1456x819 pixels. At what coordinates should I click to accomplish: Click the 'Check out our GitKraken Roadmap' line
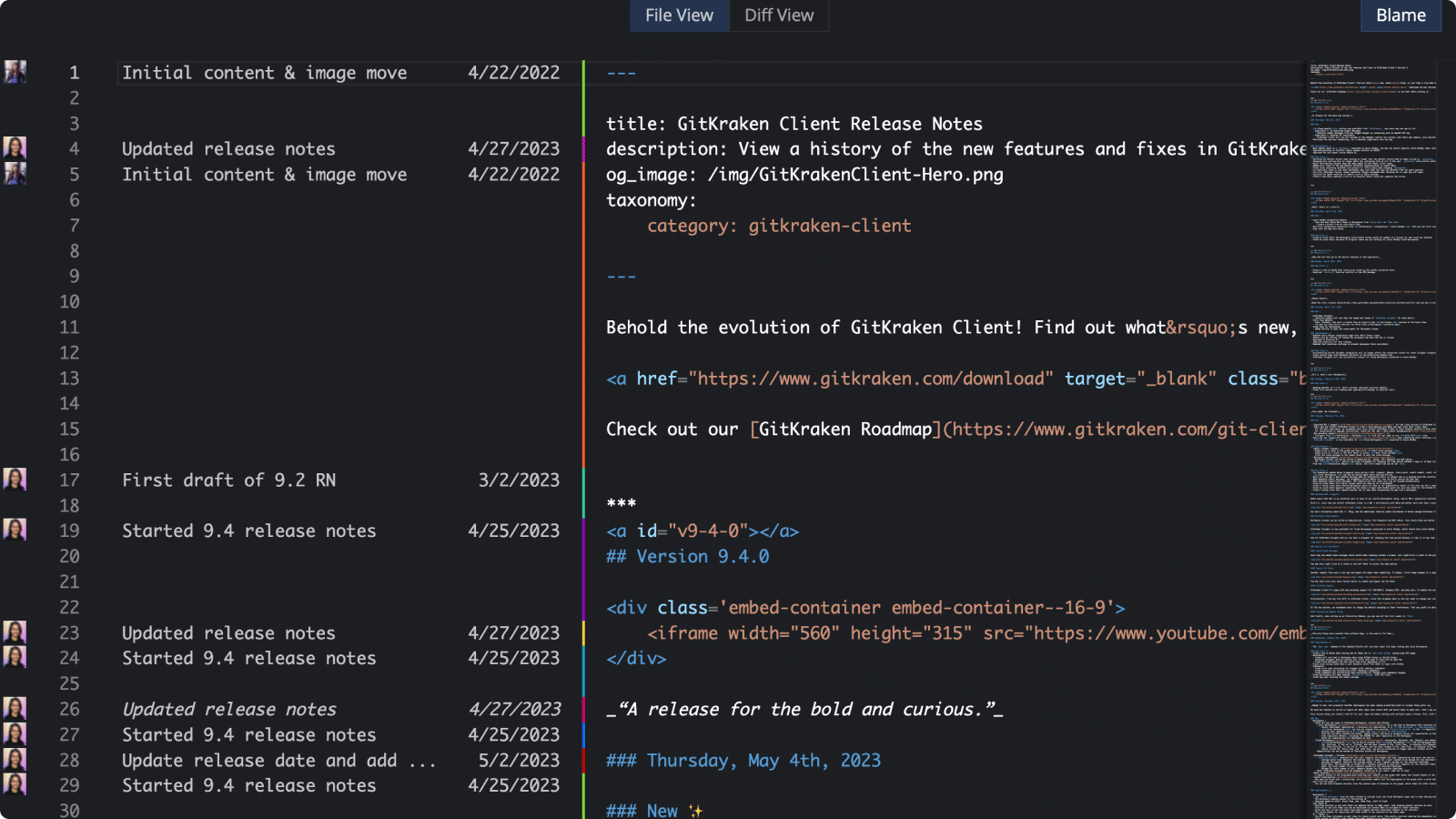(956, 430)
